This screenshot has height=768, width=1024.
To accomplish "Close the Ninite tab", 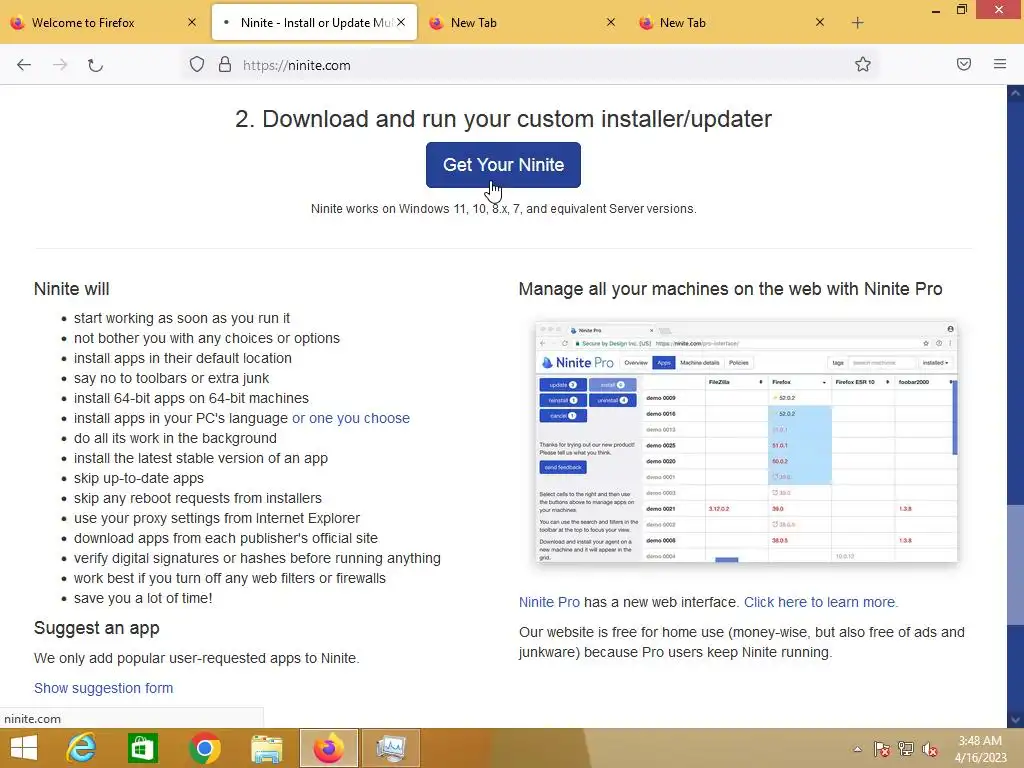I will point(401,22).
